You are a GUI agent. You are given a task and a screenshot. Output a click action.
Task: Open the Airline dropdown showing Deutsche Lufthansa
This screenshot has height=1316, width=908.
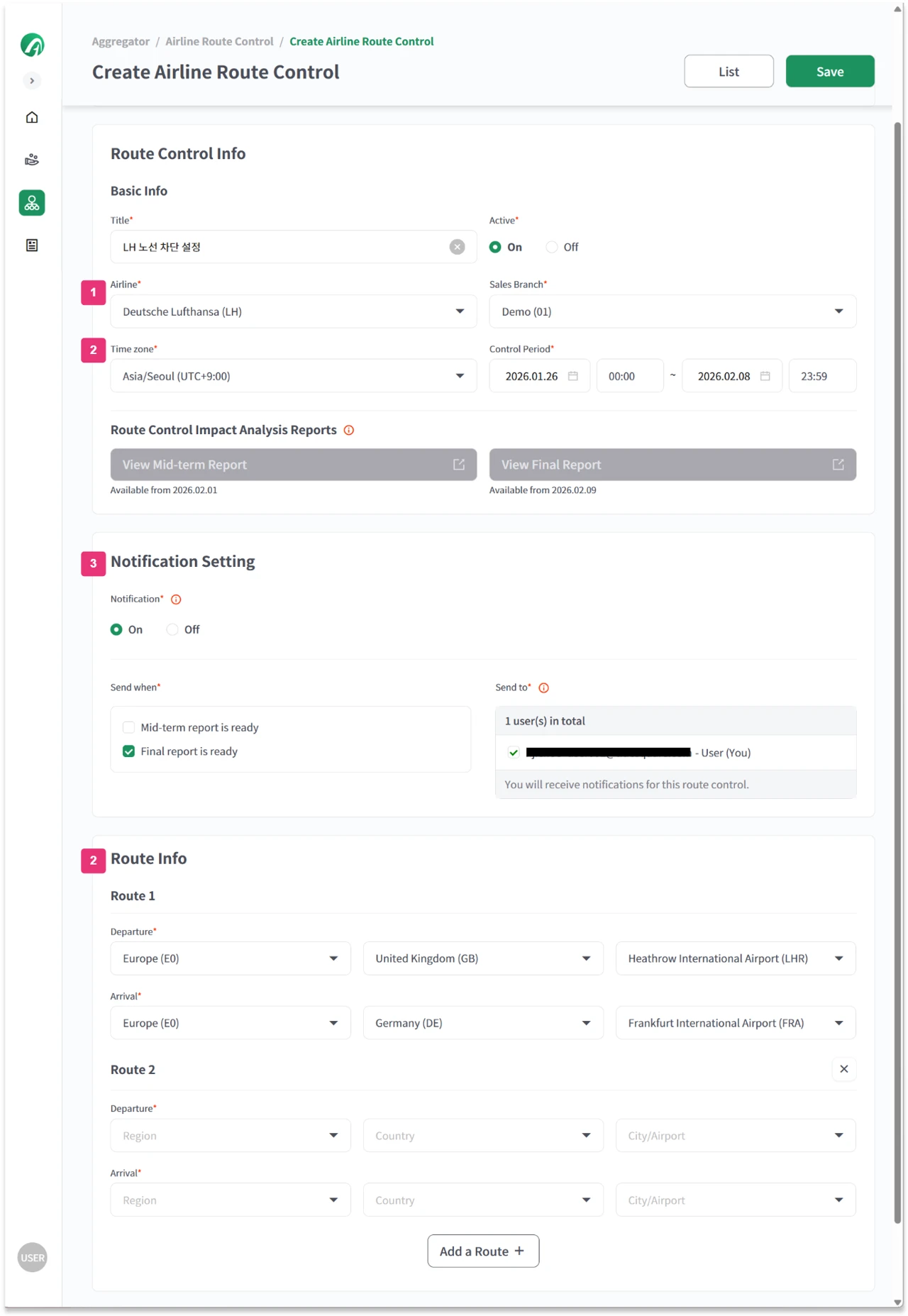click(294, 311)
